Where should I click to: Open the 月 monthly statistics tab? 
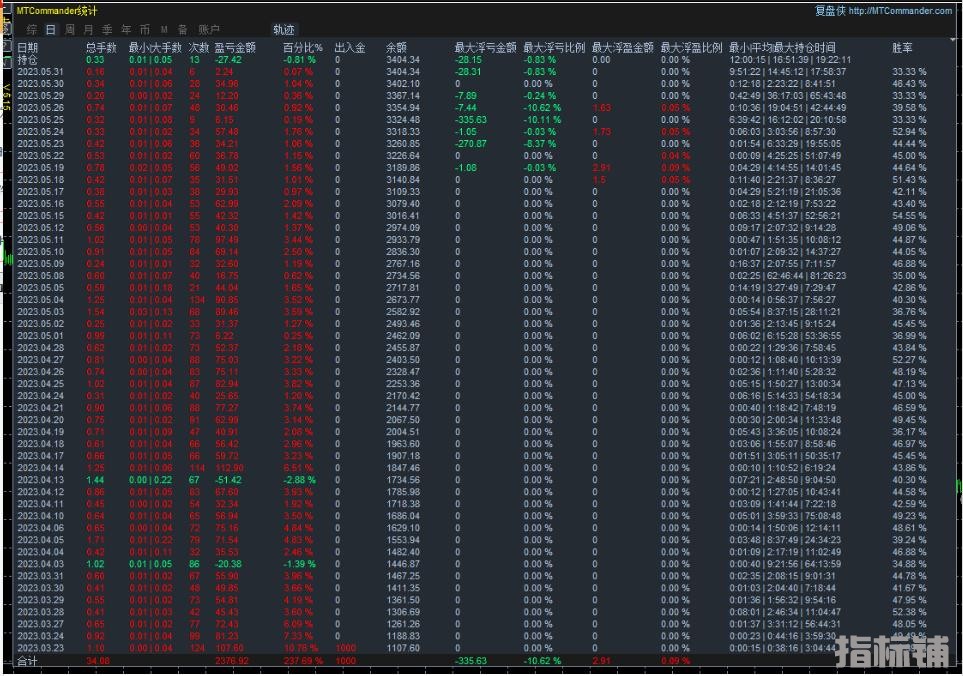[88, 29]
